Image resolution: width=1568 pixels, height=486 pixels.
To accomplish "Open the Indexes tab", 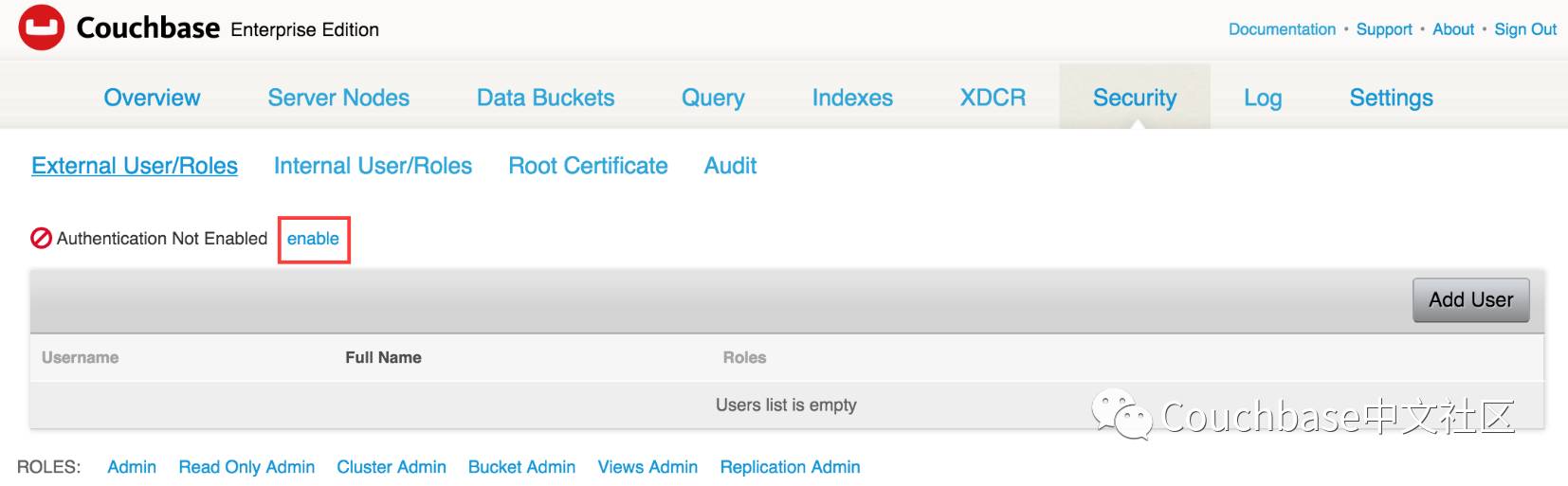I will [x=852, y=98].
